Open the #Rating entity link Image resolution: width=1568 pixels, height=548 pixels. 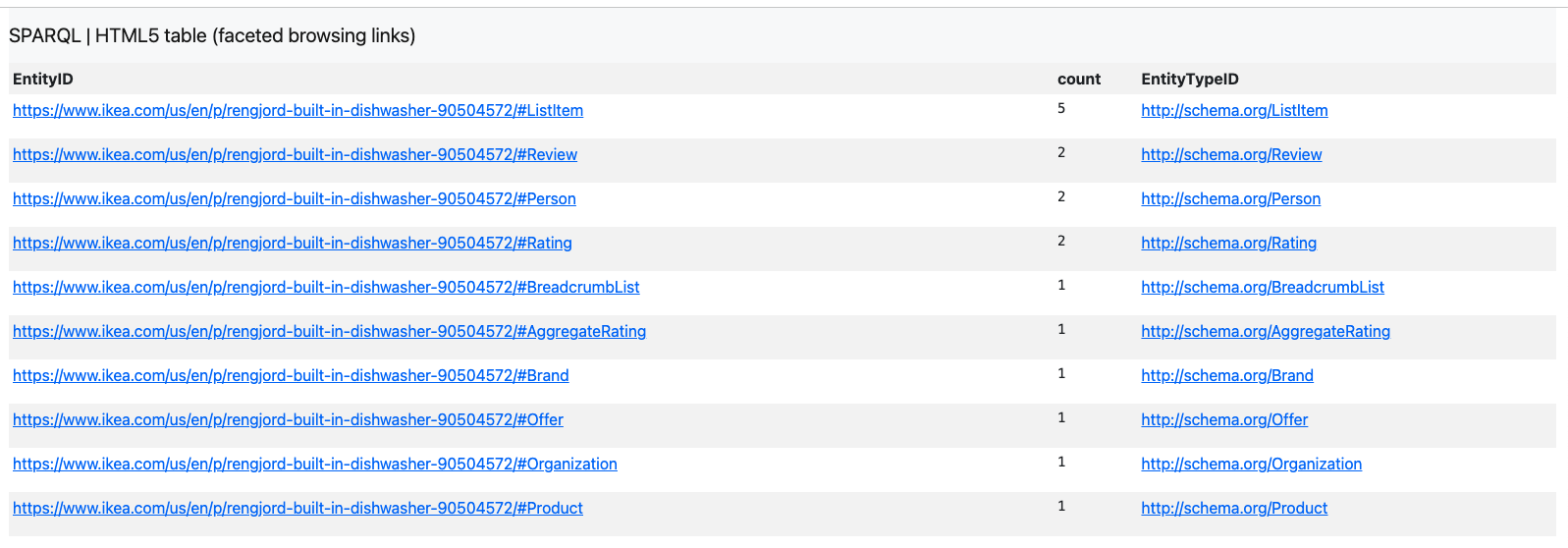tap(293, 244)
